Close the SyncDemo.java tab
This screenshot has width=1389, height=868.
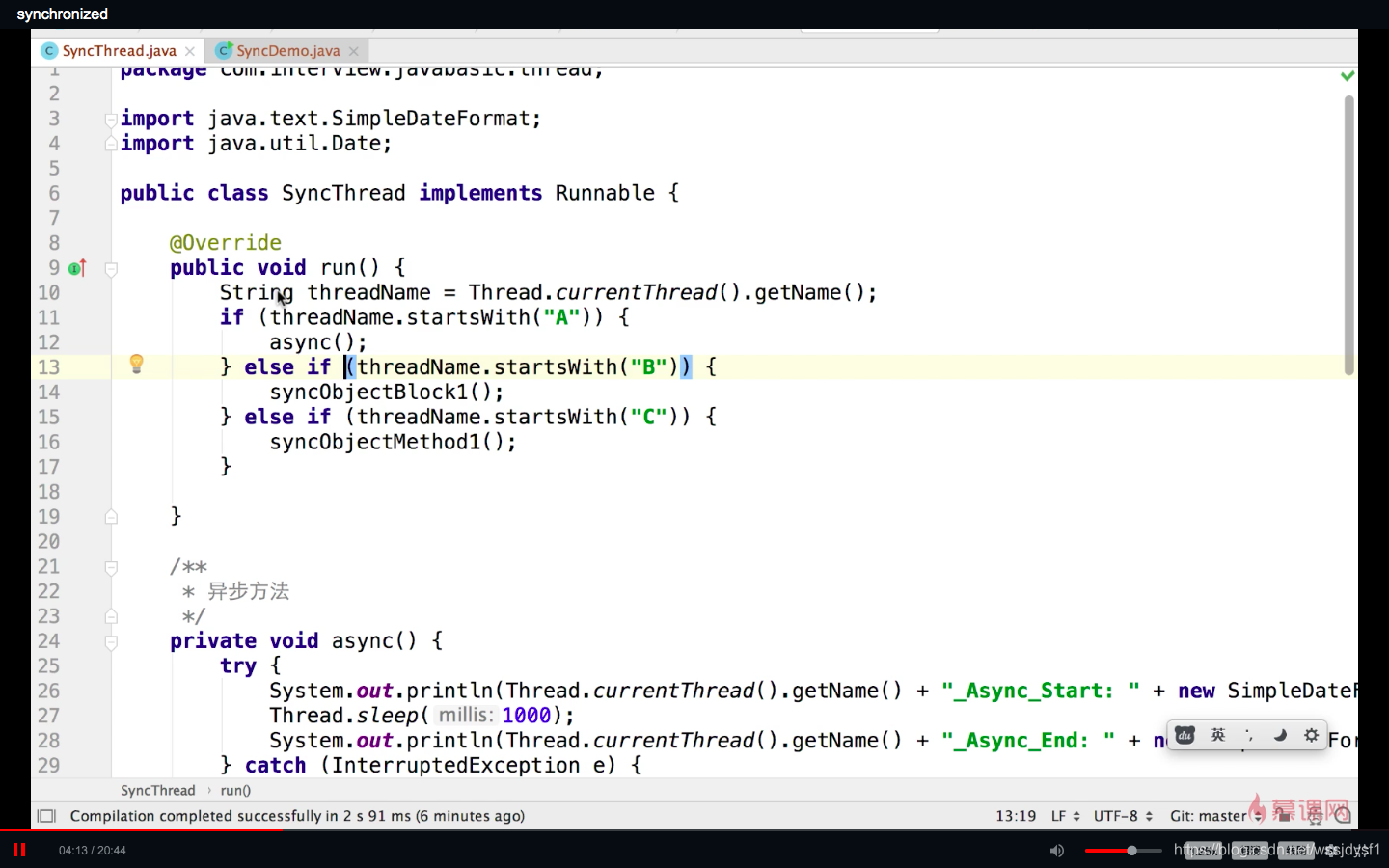tap(354, 51)
